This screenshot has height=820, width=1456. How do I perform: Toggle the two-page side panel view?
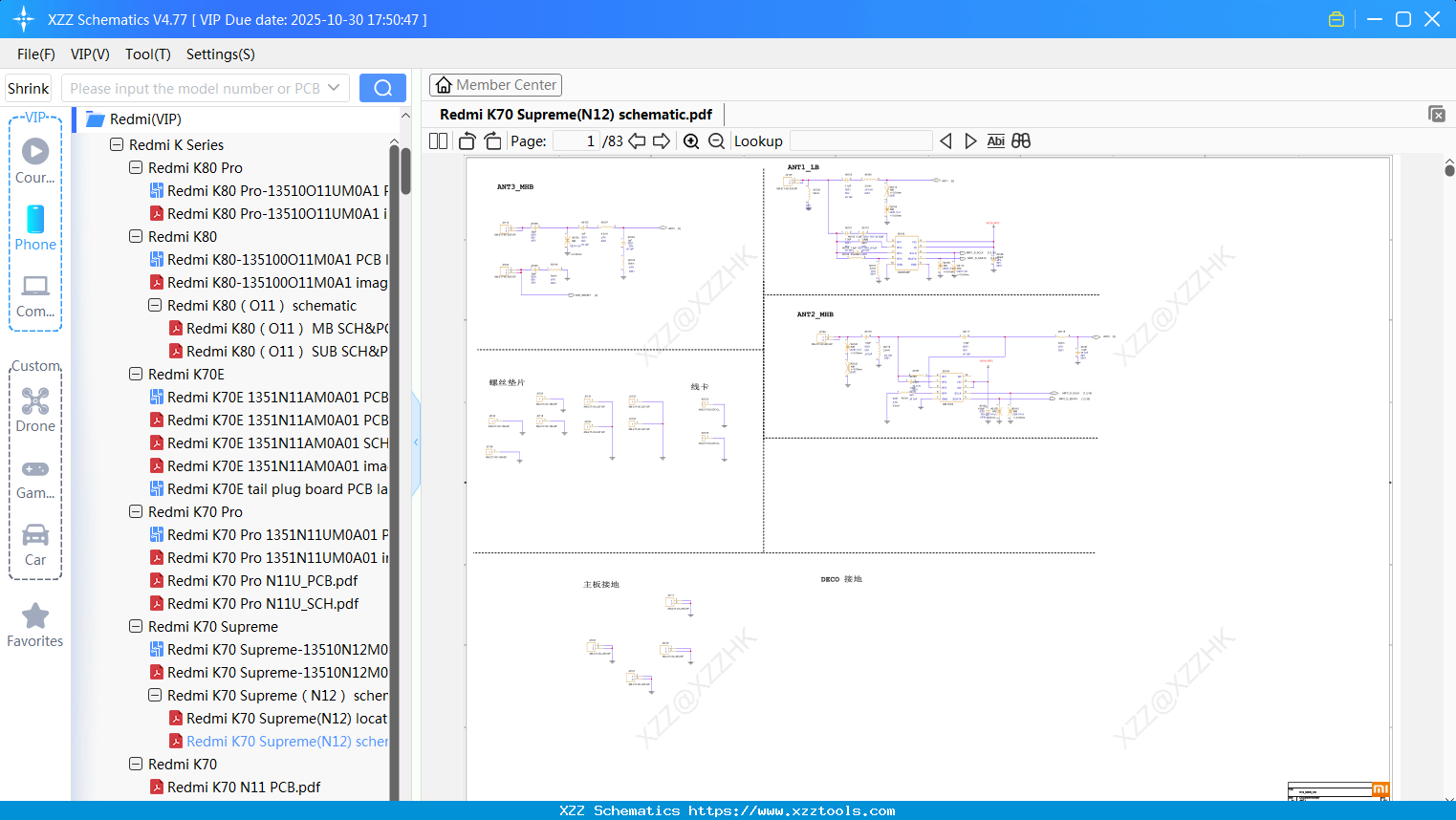pos(439,141)
